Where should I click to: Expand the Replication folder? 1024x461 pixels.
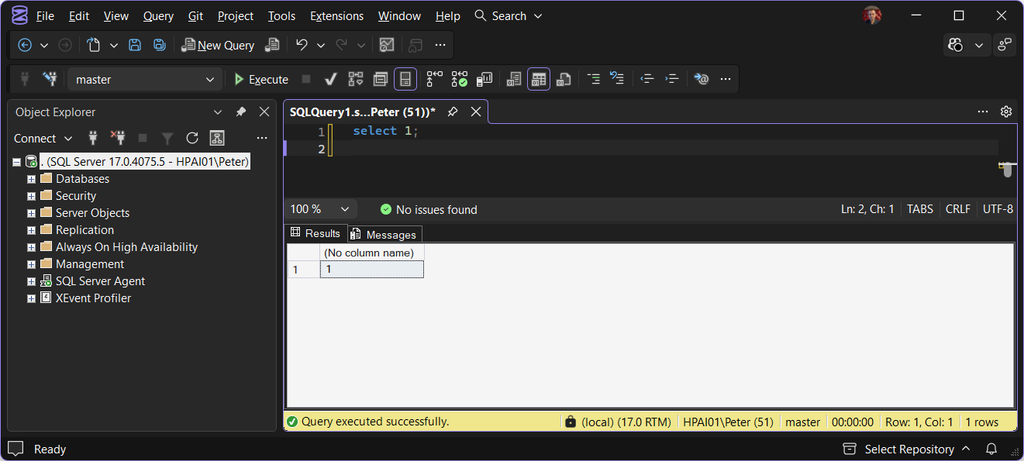click(x=31, y=230)
